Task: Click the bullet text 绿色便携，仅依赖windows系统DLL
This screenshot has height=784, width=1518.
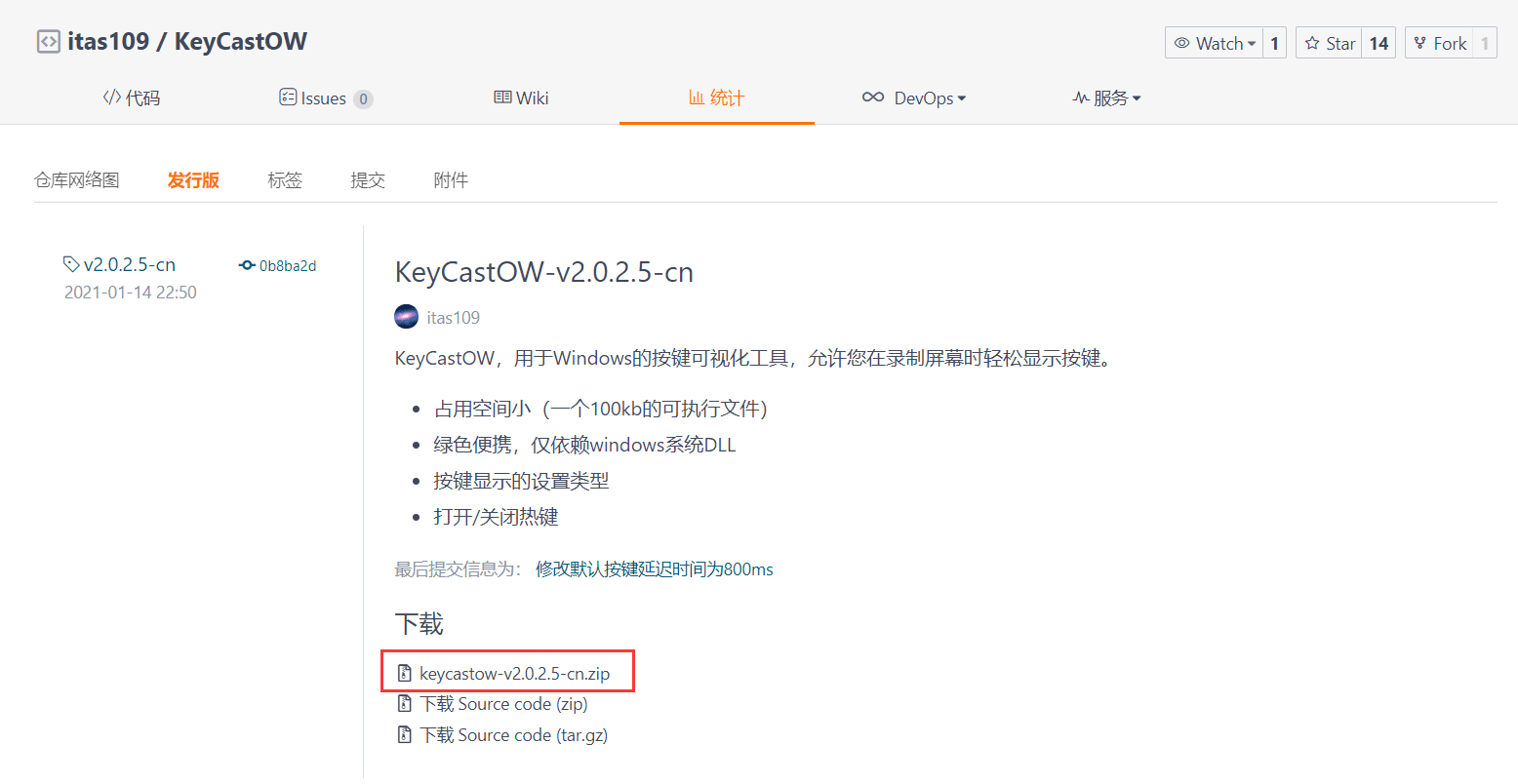Action: 584,445
